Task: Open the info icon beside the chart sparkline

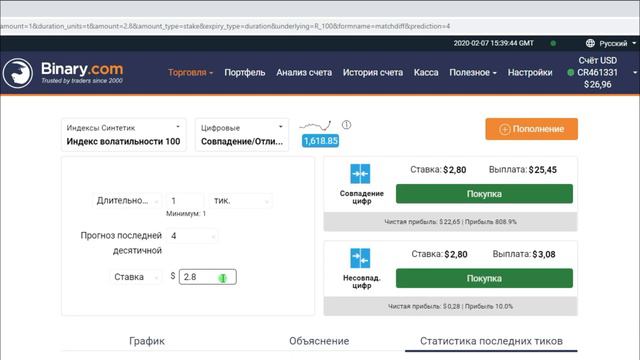Action: [x=346, y=124]
